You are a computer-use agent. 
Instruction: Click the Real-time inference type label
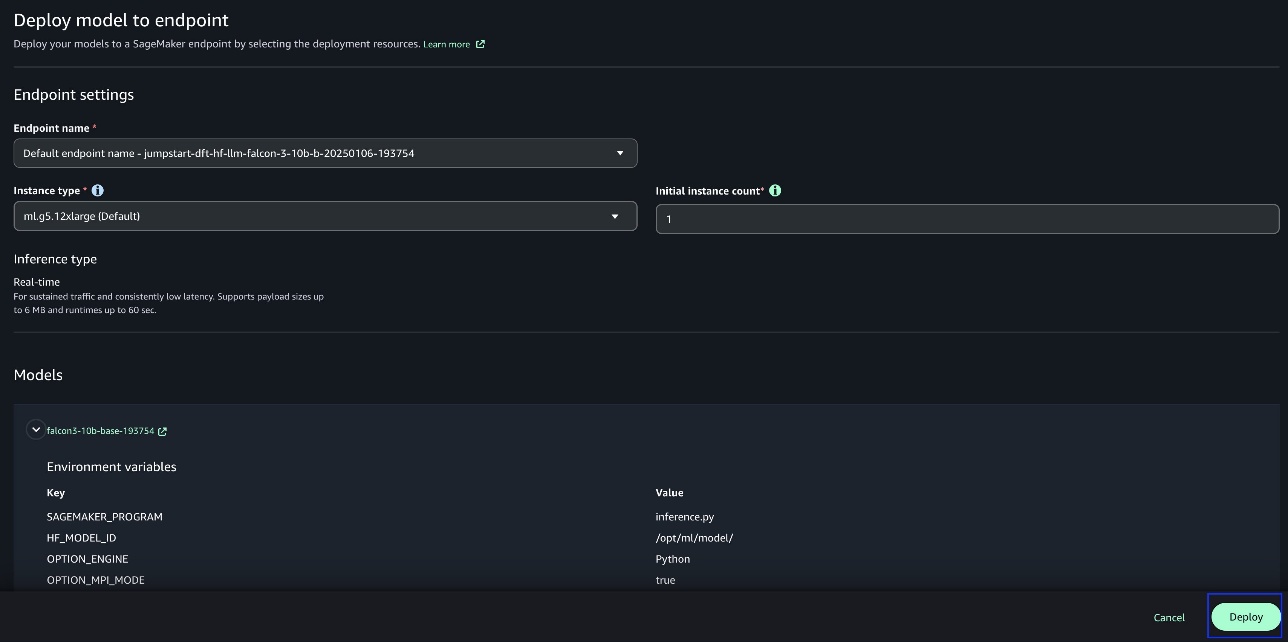click(37, 282)
